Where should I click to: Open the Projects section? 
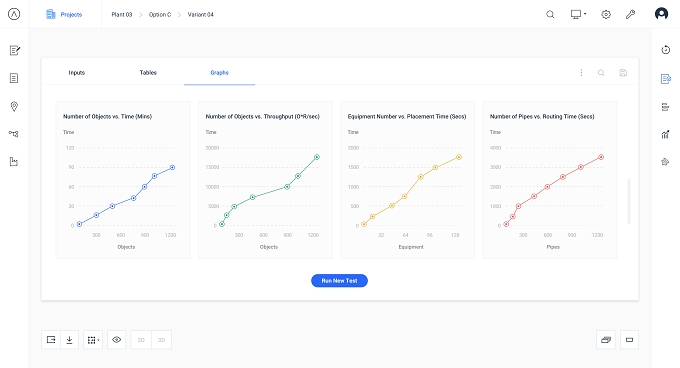[x=64, y=14]
